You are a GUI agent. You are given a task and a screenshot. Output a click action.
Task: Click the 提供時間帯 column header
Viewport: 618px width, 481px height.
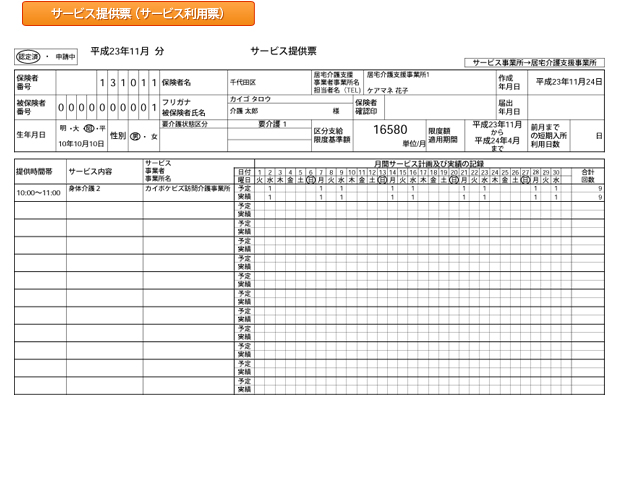[34, 172]
